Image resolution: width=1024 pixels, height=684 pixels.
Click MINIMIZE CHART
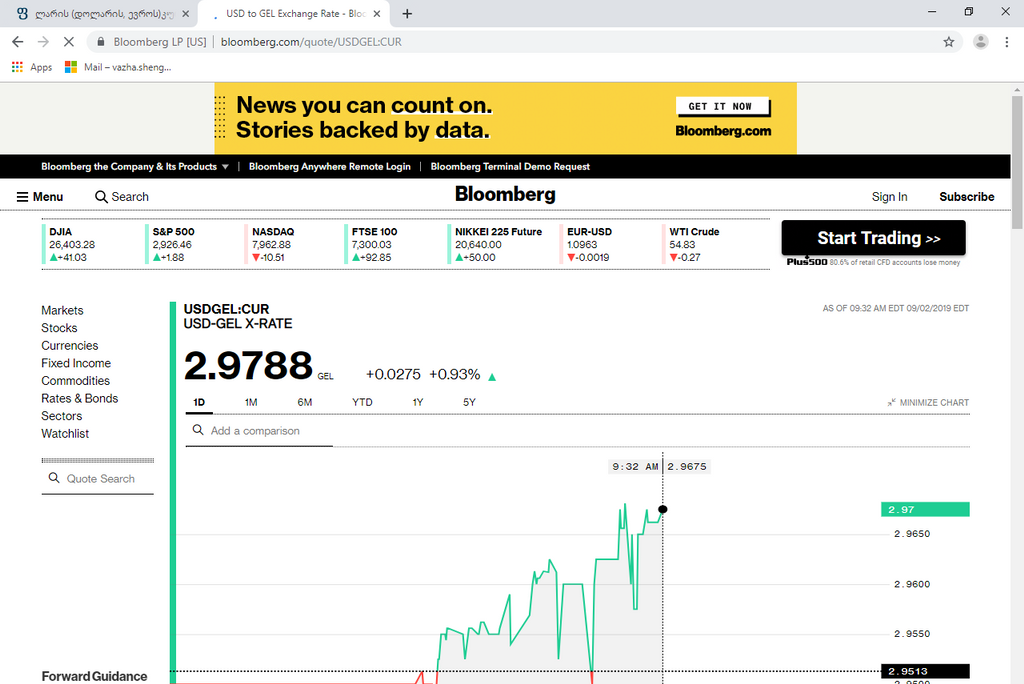click(928, 402)
